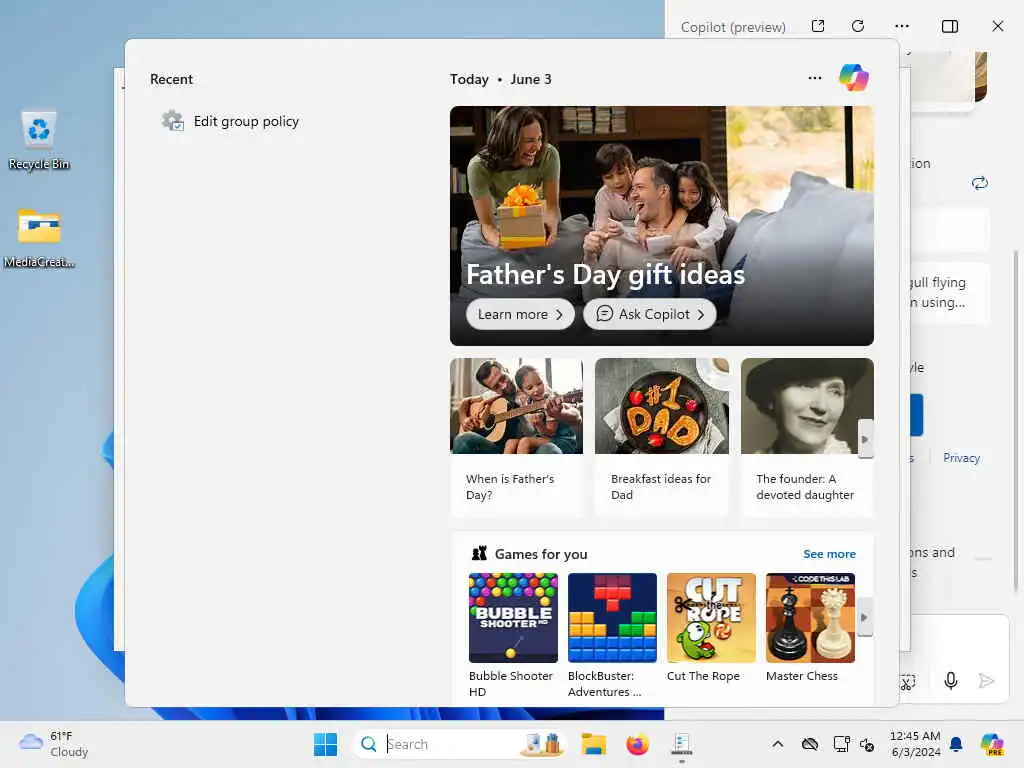Click Copilot preview taskbar icon
1024x768 pixels.
tap(992, 744)
